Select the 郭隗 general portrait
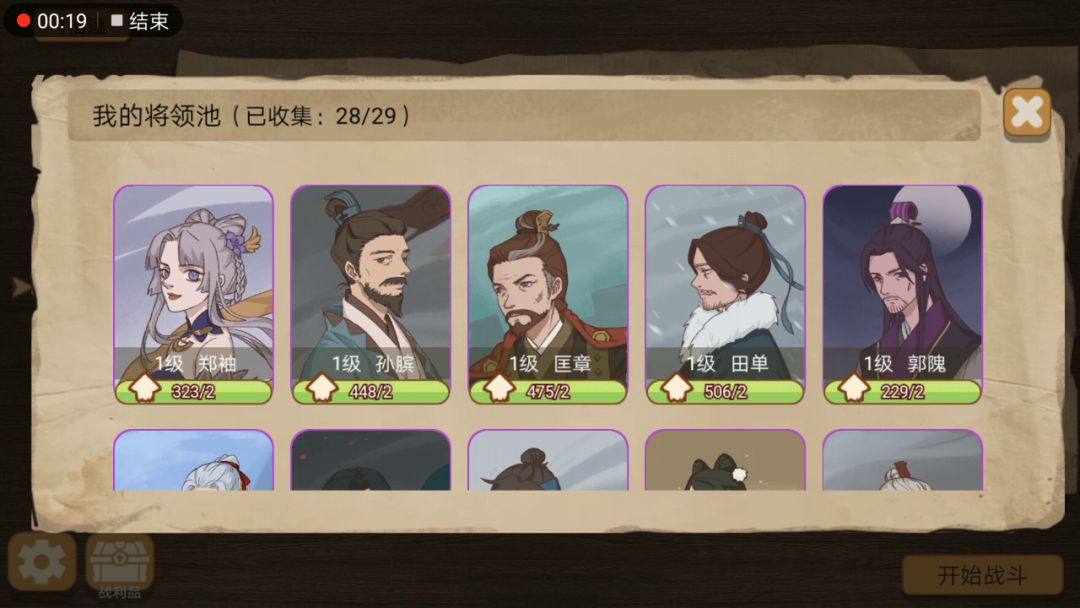Image resolution: width=1080 pixels, height=608 pixels. 903,295
